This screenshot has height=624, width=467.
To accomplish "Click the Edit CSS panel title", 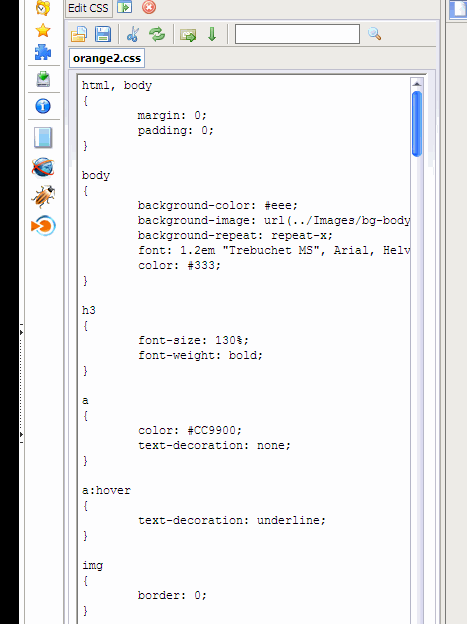I will (x=88, y=8).
